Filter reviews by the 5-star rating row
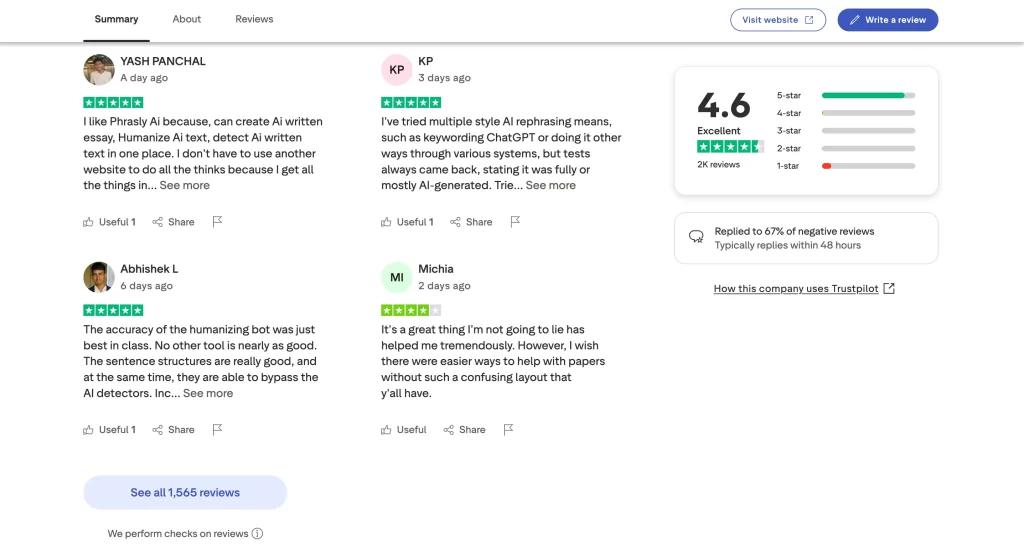 pos(845,95)
